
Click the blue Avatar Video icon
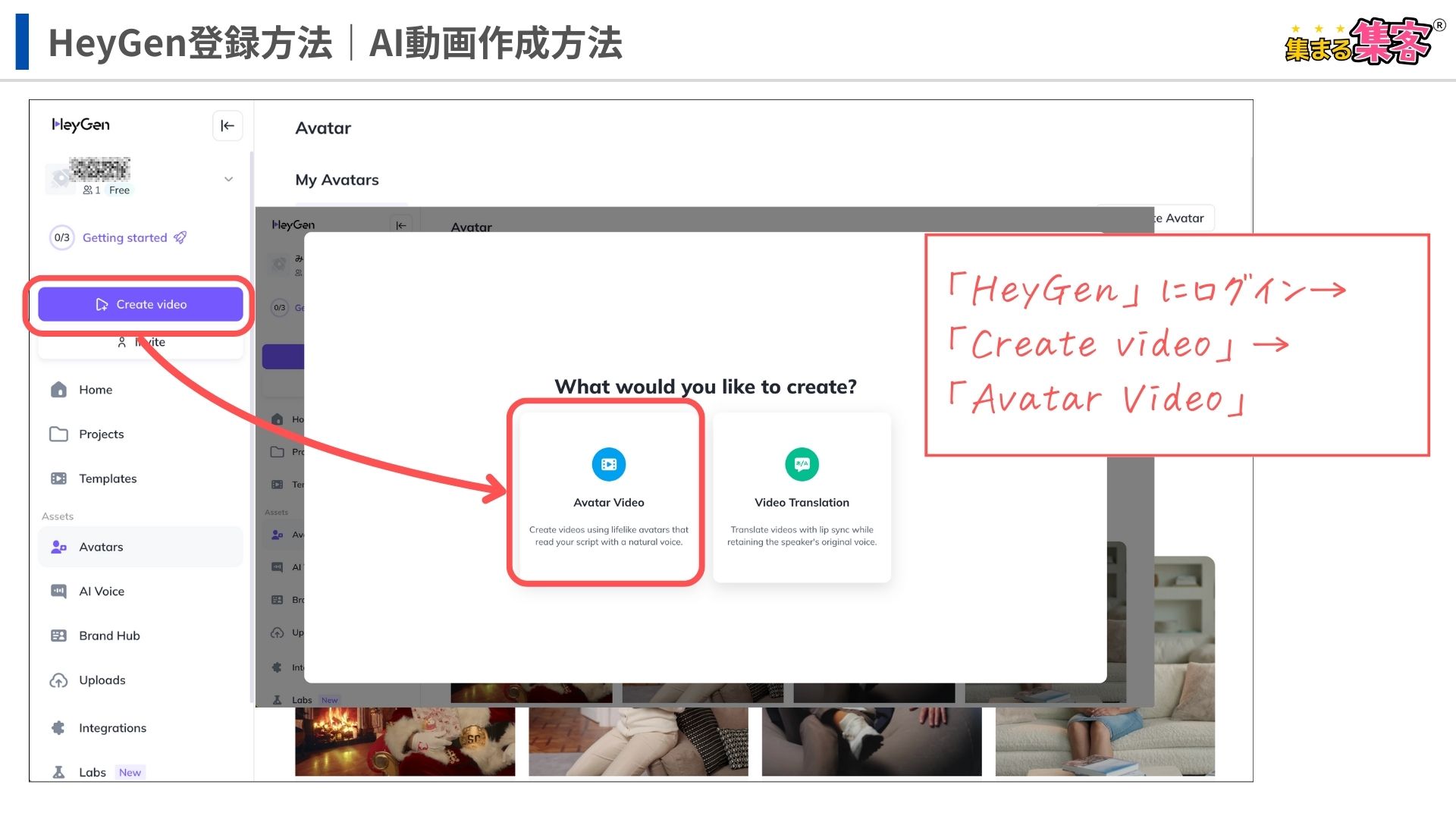coord(608,464)
